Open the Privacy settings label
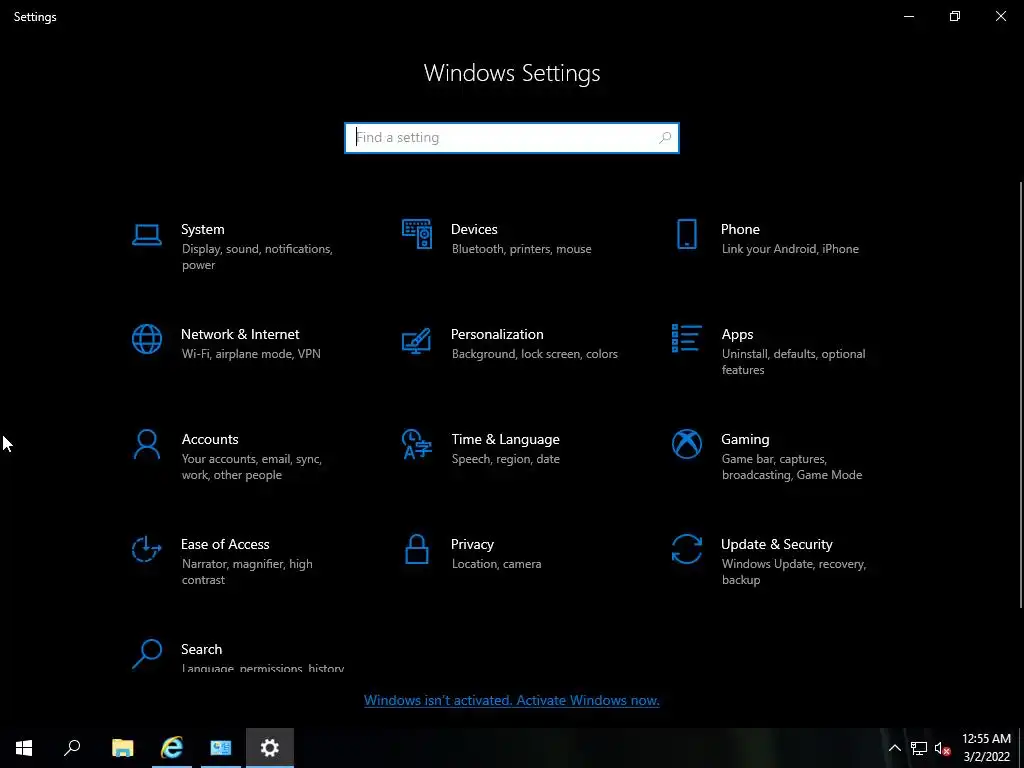 click(x=472, y=545)
